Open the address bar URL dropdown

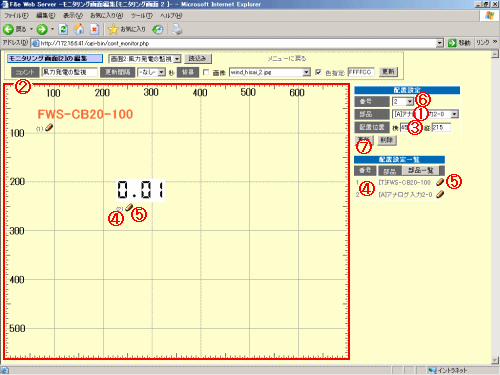tap(440, 43)
